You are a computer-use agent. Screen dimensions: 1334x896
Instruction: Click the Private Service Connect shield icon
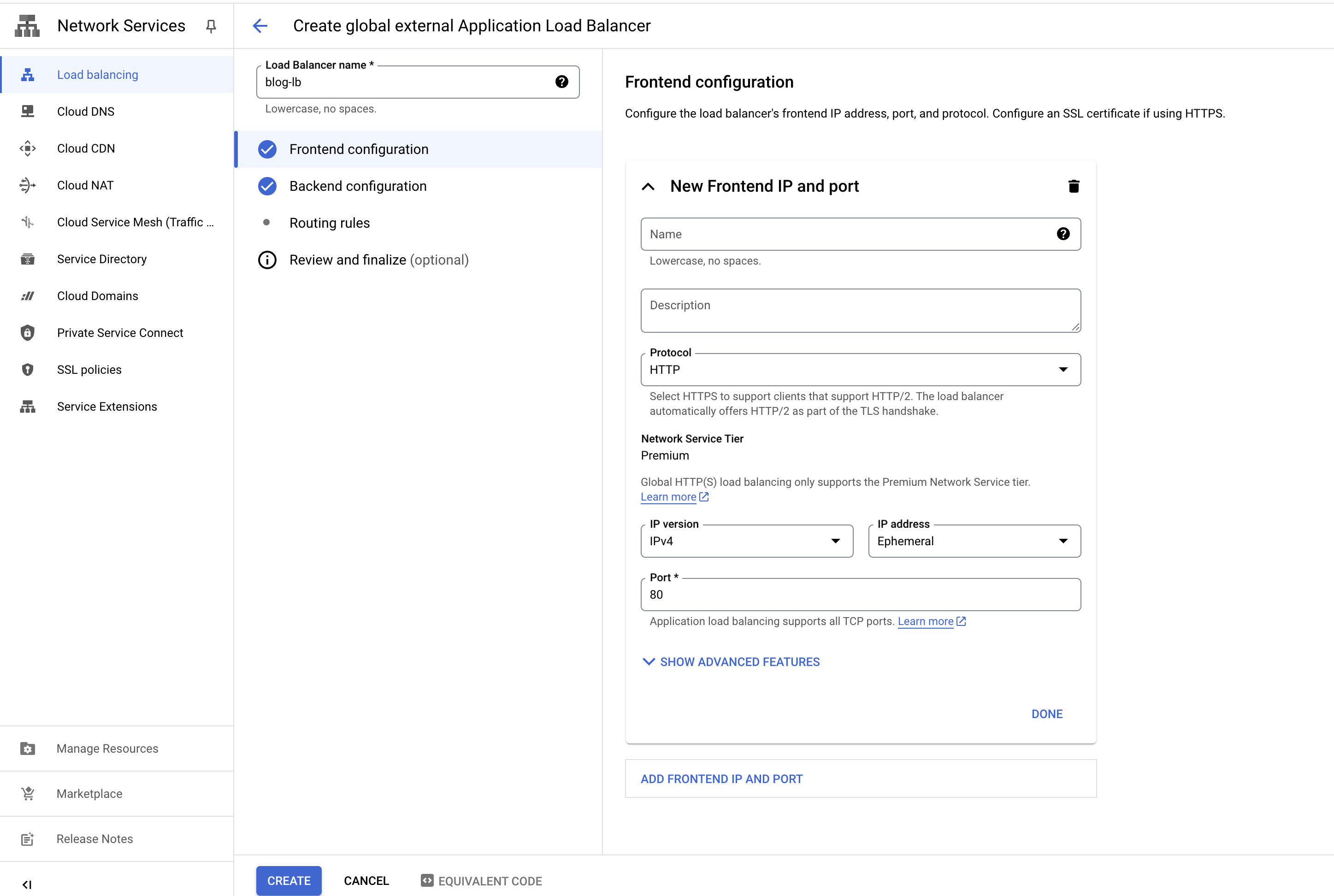28,333
